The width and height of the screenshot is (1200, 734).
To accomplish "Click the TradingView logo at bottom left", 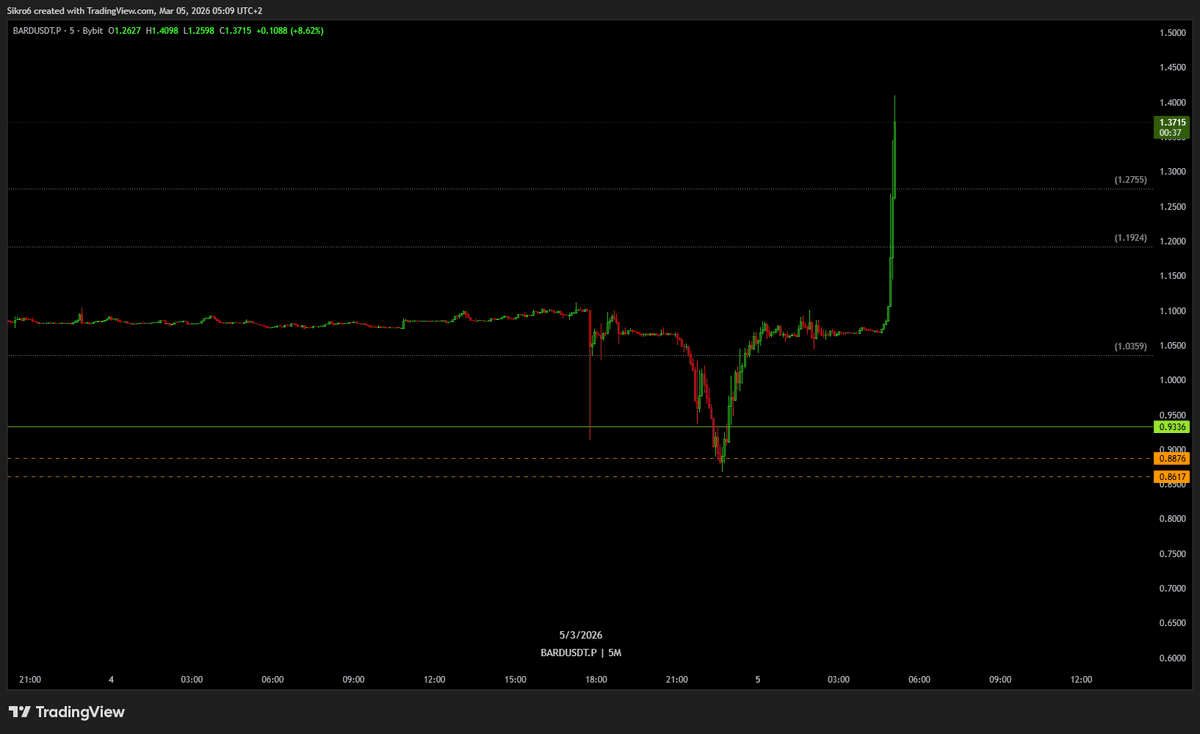I will click(67, 712).
